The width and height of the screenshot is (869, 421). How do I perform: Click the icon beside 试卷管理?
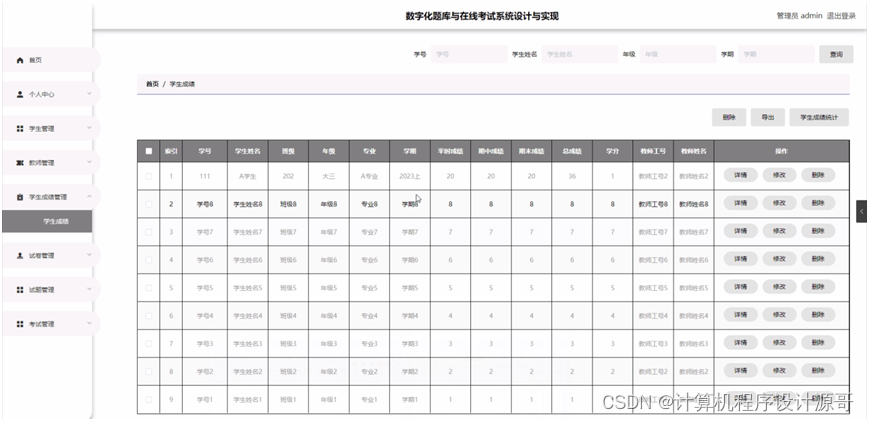point(20,255)
